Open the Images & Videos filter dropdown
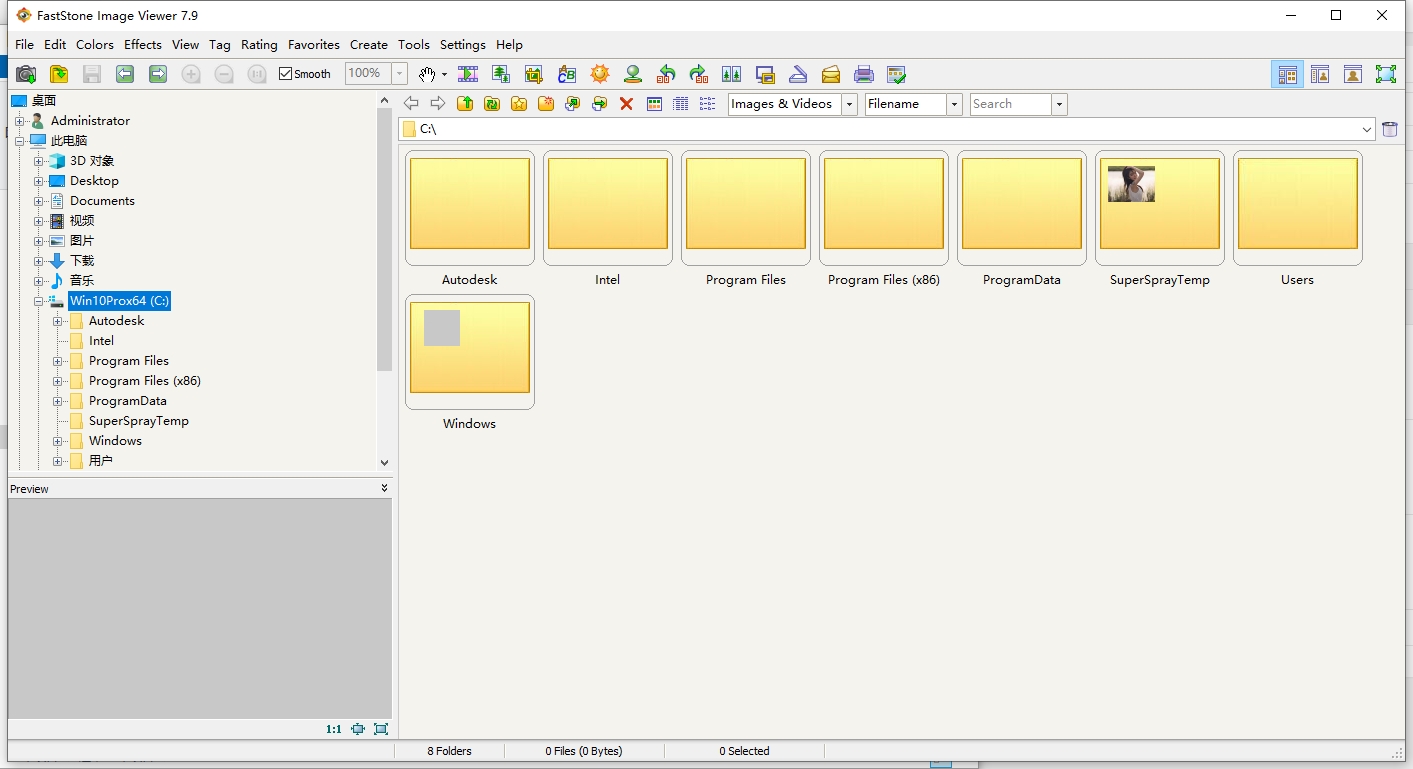This screenshot has width=1413, height=769. tap(848, 103)
